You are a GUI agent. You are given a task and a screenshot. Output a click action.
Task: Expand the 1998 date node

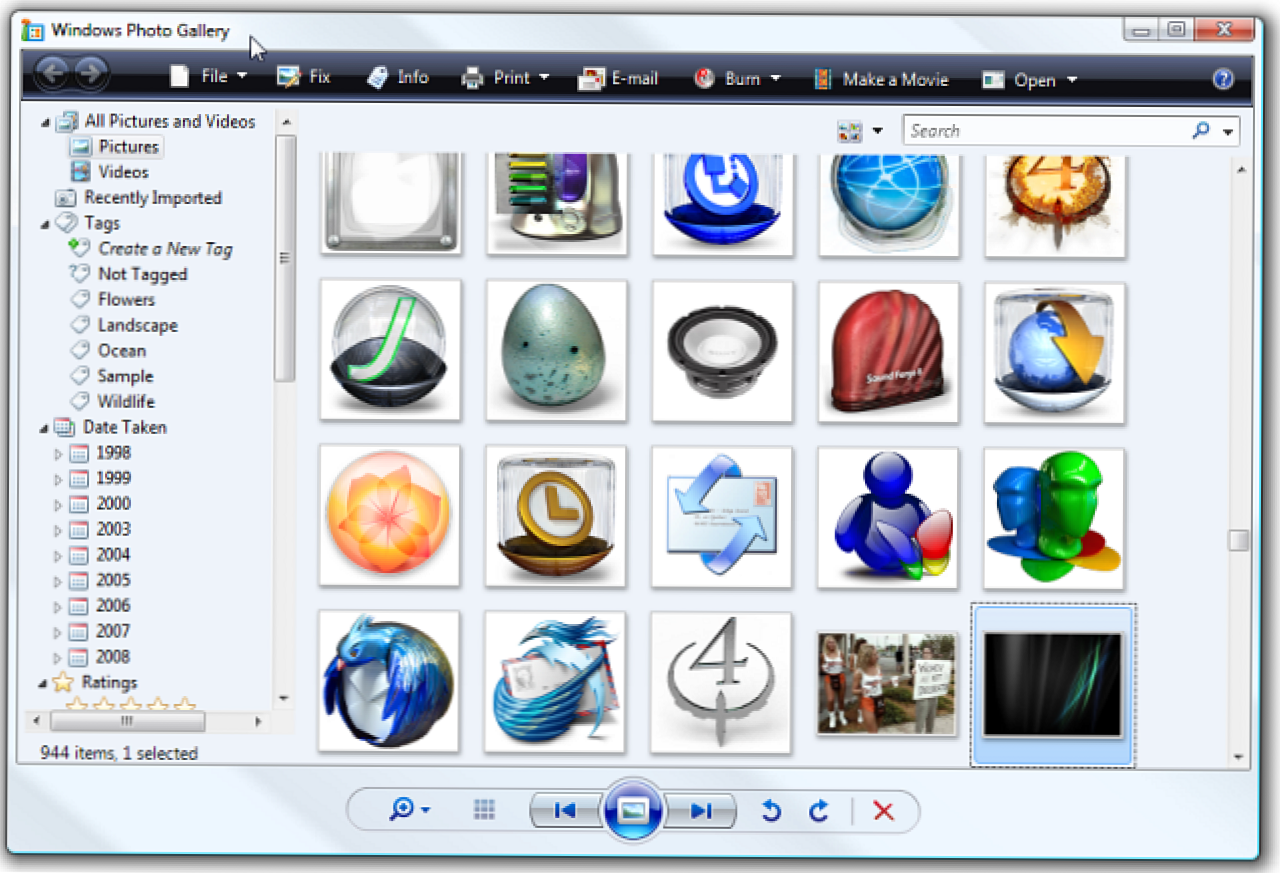coord(58,454)
